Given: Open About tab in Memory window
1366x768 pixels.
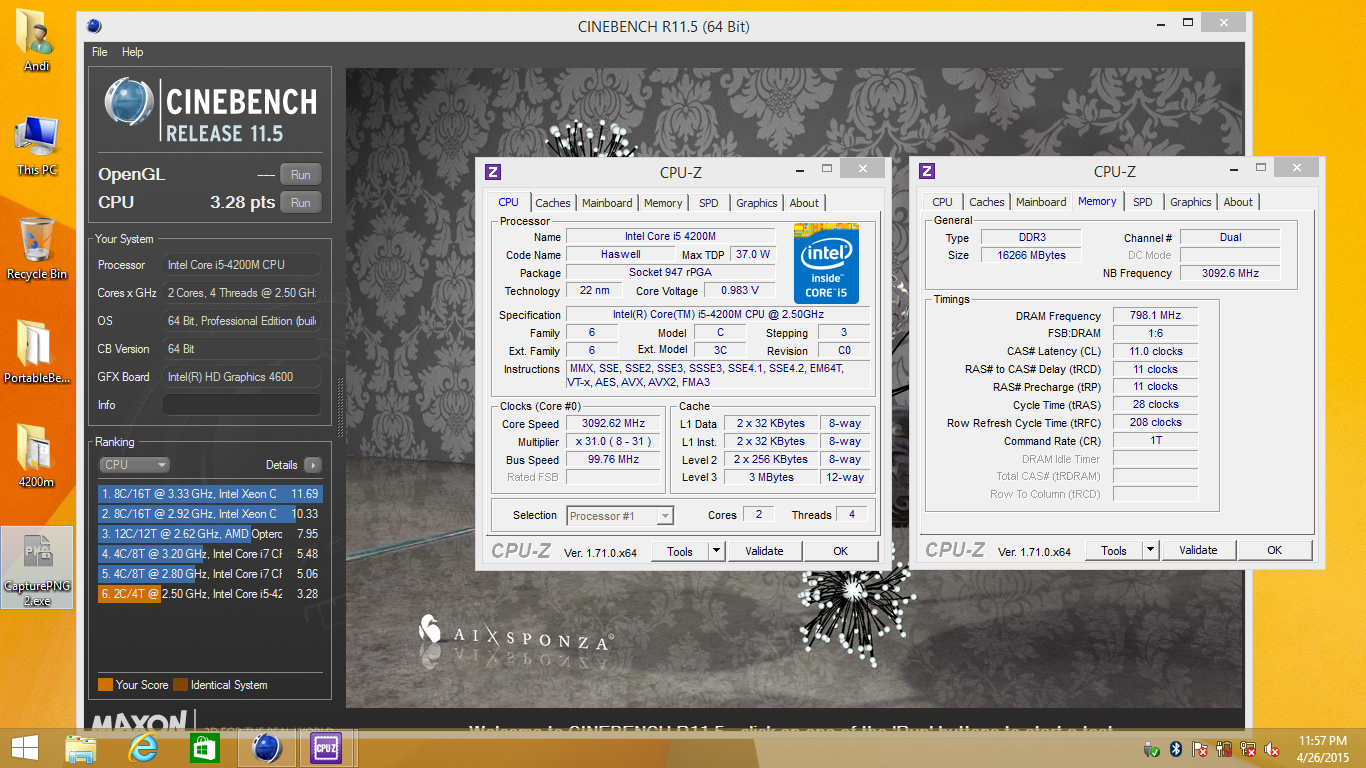Looking at the screenshot, I should click(1238, 202).
